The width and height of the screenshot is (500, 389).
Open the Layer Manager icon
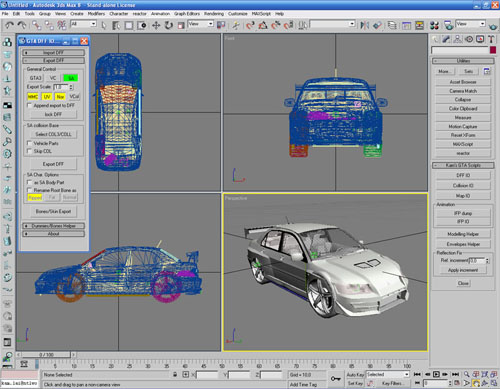(392, 25)
